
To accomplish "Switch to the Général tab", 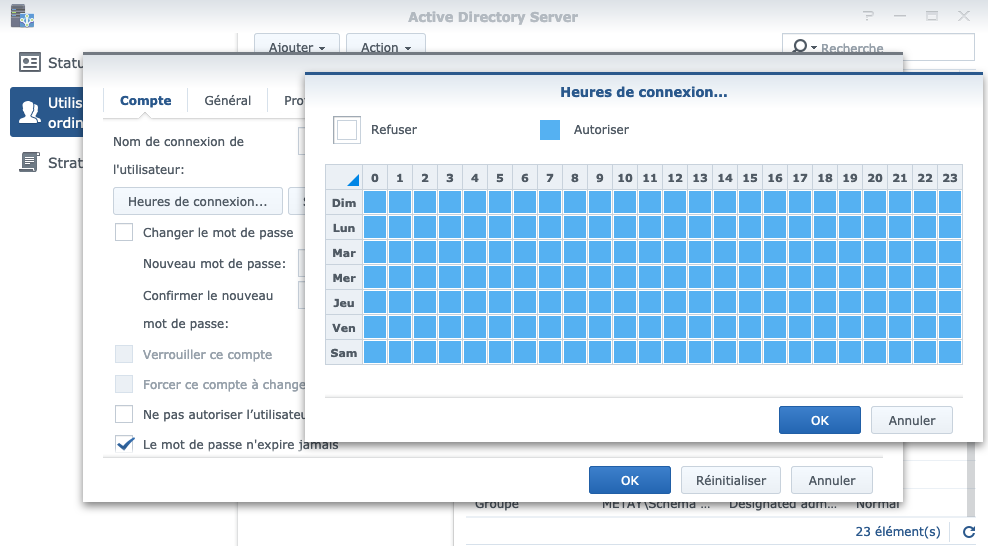I will [227, 100].
